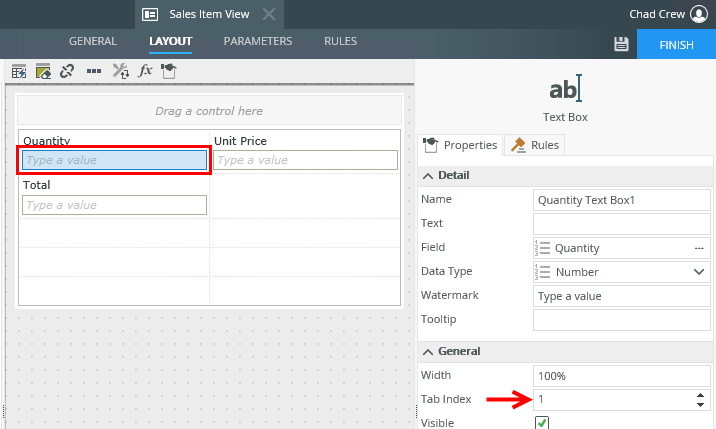This screenshot has width=716, height=429.
Task: Switch to the Parameters tab
Action: (x=258, y=42)
